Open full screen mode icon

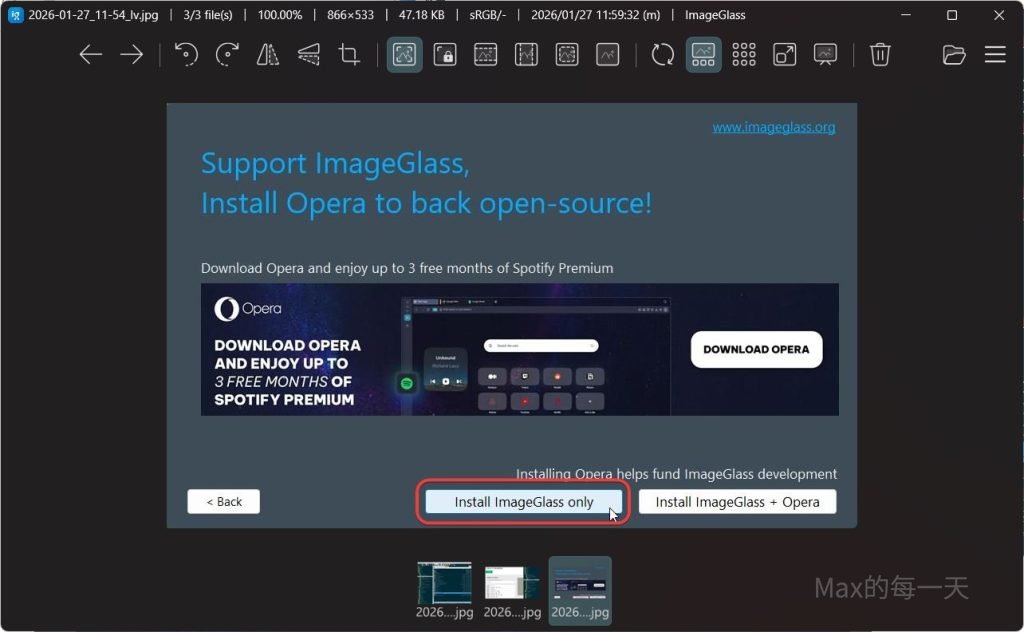pos(785,55)
